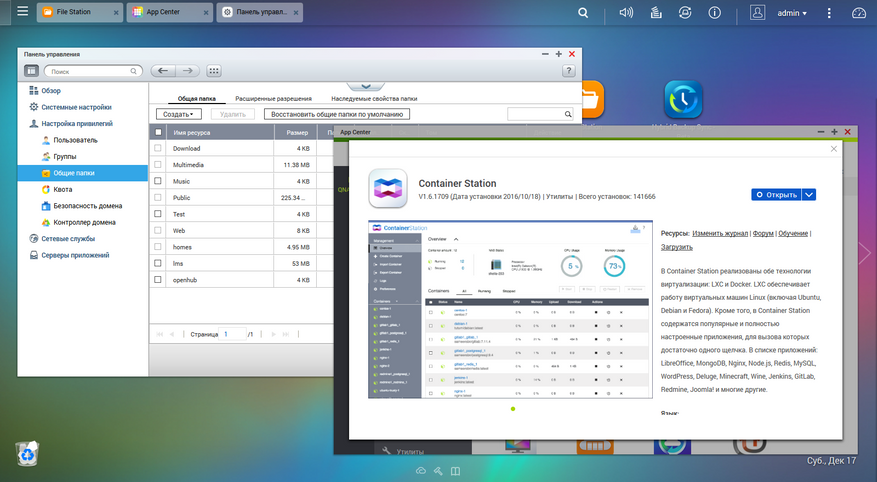Open the QTS main menu hamburger icon
Viewport: 877px width, 482px height.
[22, 11]
